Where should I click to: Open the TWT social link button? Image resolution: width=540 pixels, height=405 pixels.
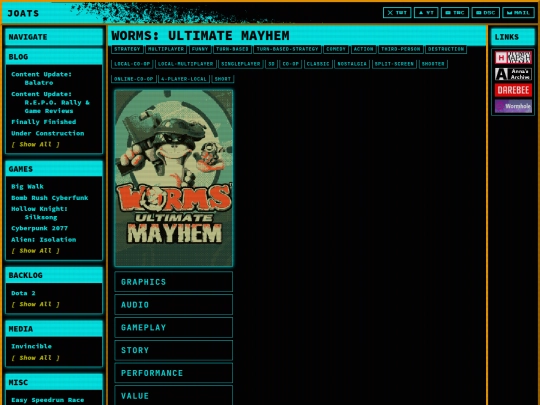pos(397,13)
